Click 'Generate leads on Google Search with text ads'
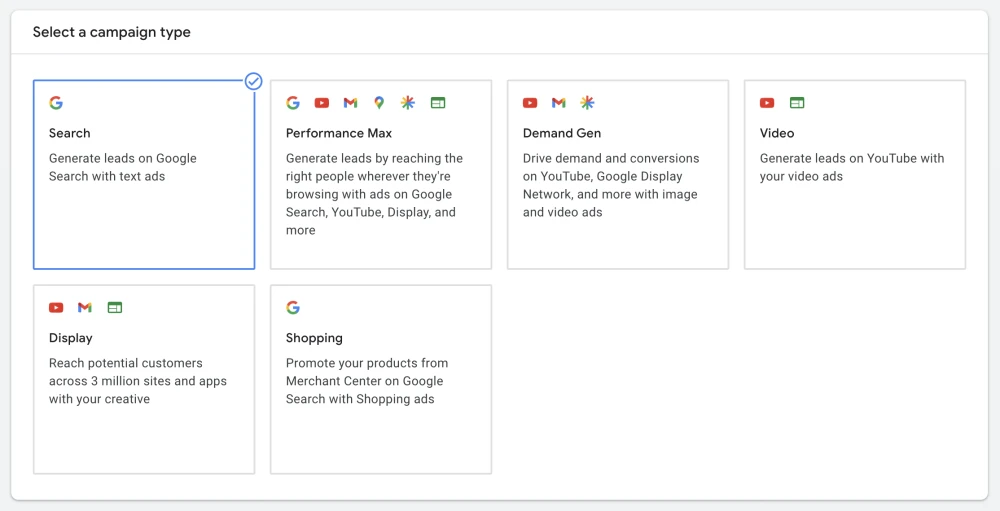This screenshot has width=1000, height=511. pyautogui.click(x=122, y=167)
